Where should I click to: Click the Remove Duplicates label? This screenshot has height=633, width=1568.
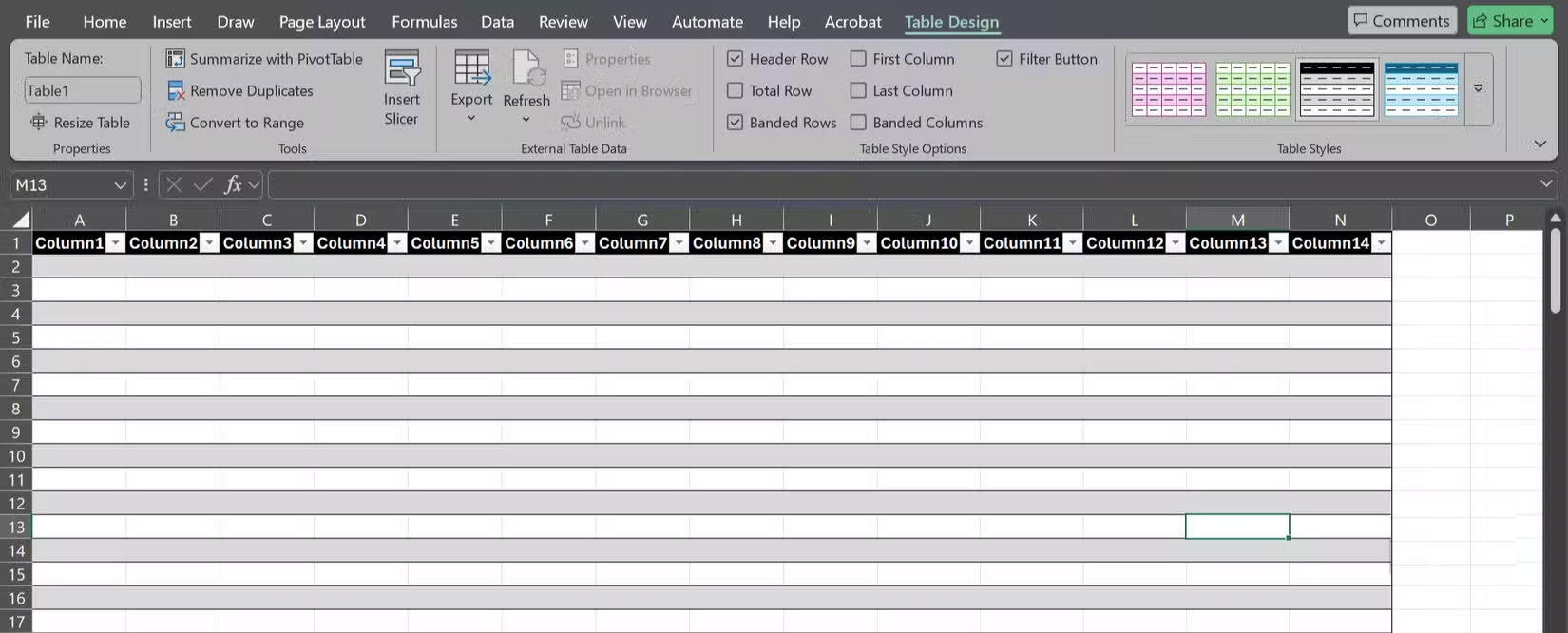pyautogui.click(x=252, y=91)
